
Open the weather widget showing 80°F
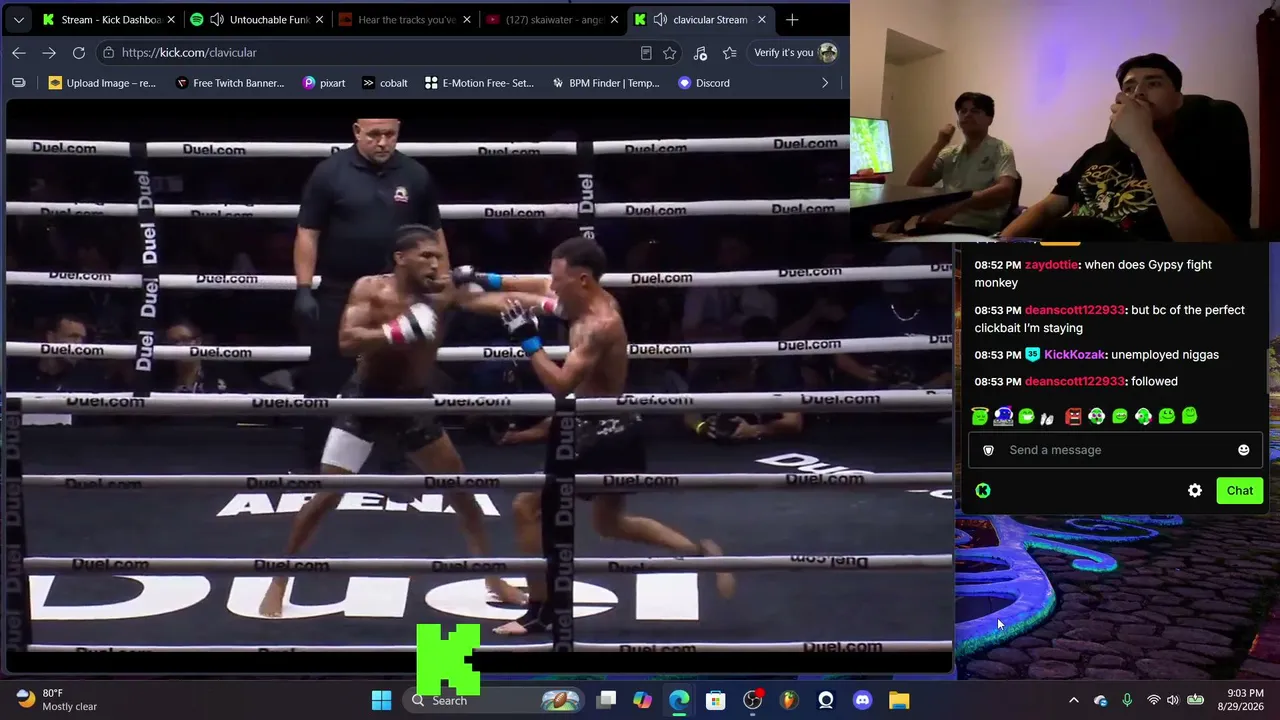click(58, 700)
